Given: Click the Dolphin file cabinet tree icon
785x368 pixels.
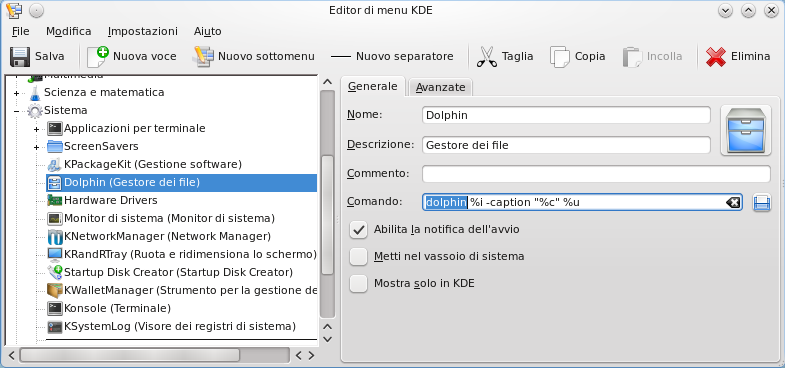Looking at the screenshot, I should [x=55, y=182].
